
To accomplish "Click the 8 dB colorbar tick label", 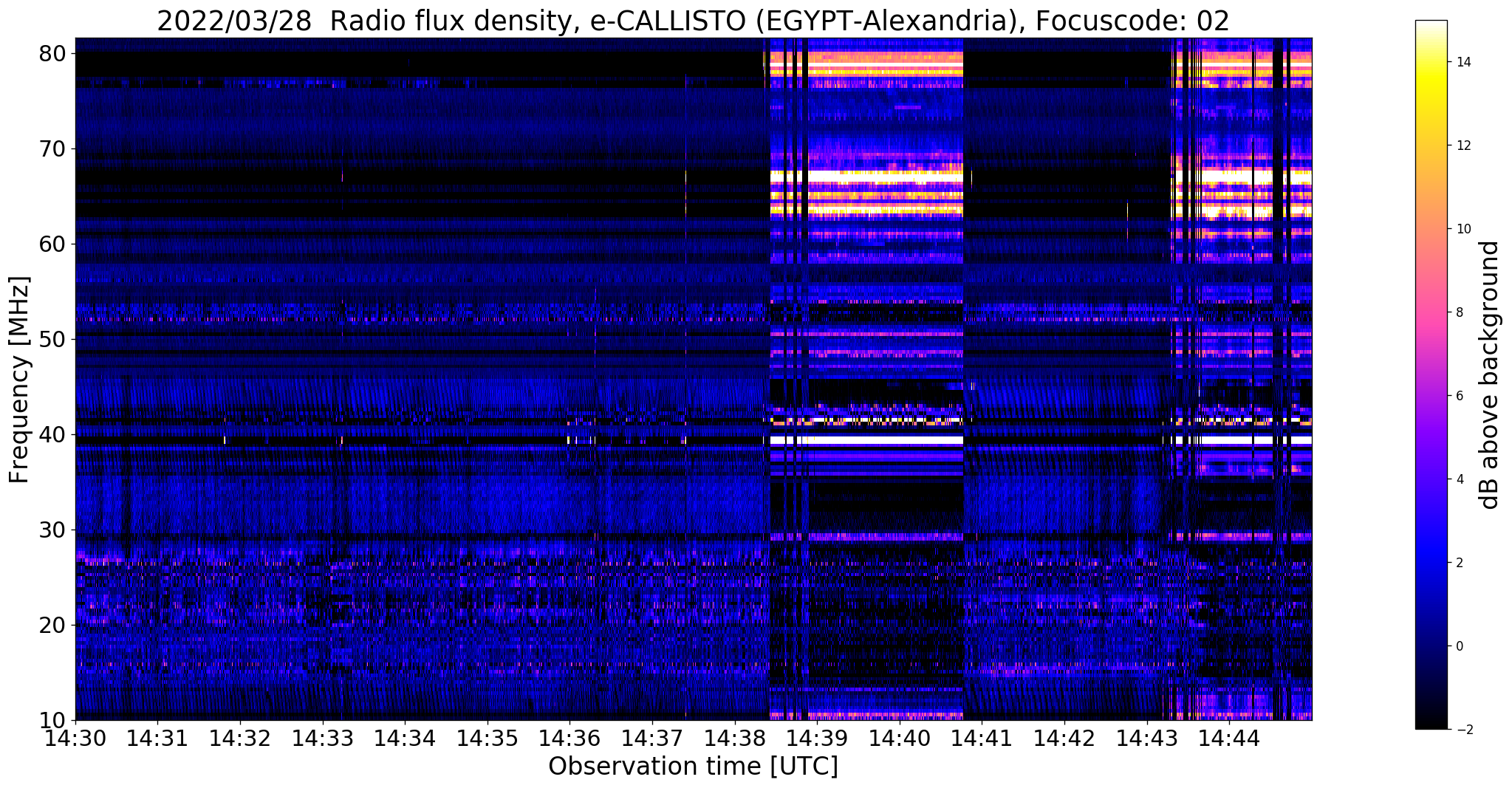I will tap(1459, 312).
